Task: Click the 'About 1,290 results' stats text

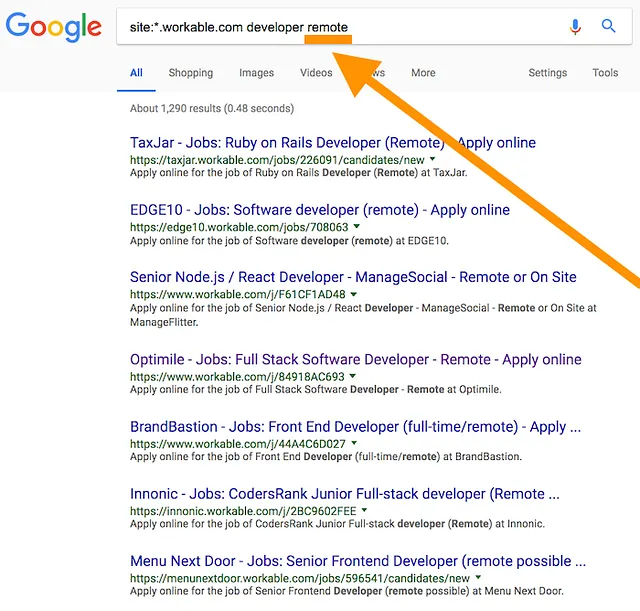Action: (x=212, y=109)
